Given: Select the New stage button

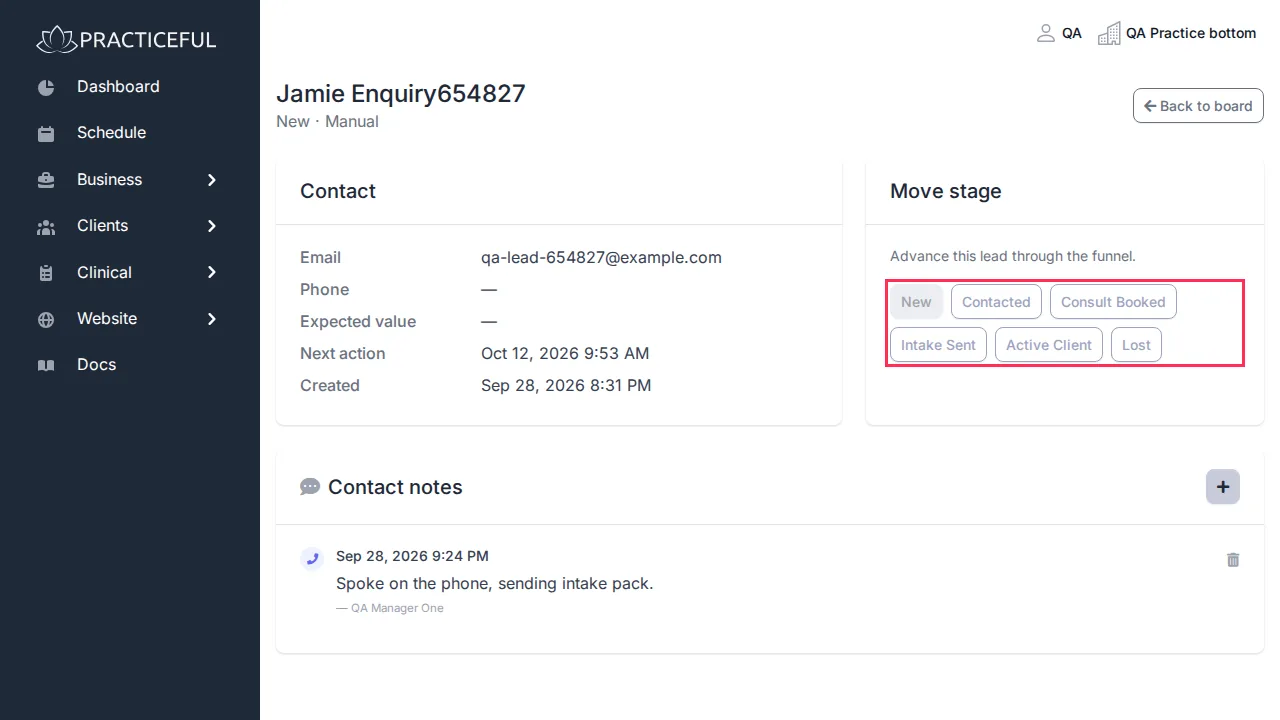Looking at the screenshot, I should (x=916, y=302).
